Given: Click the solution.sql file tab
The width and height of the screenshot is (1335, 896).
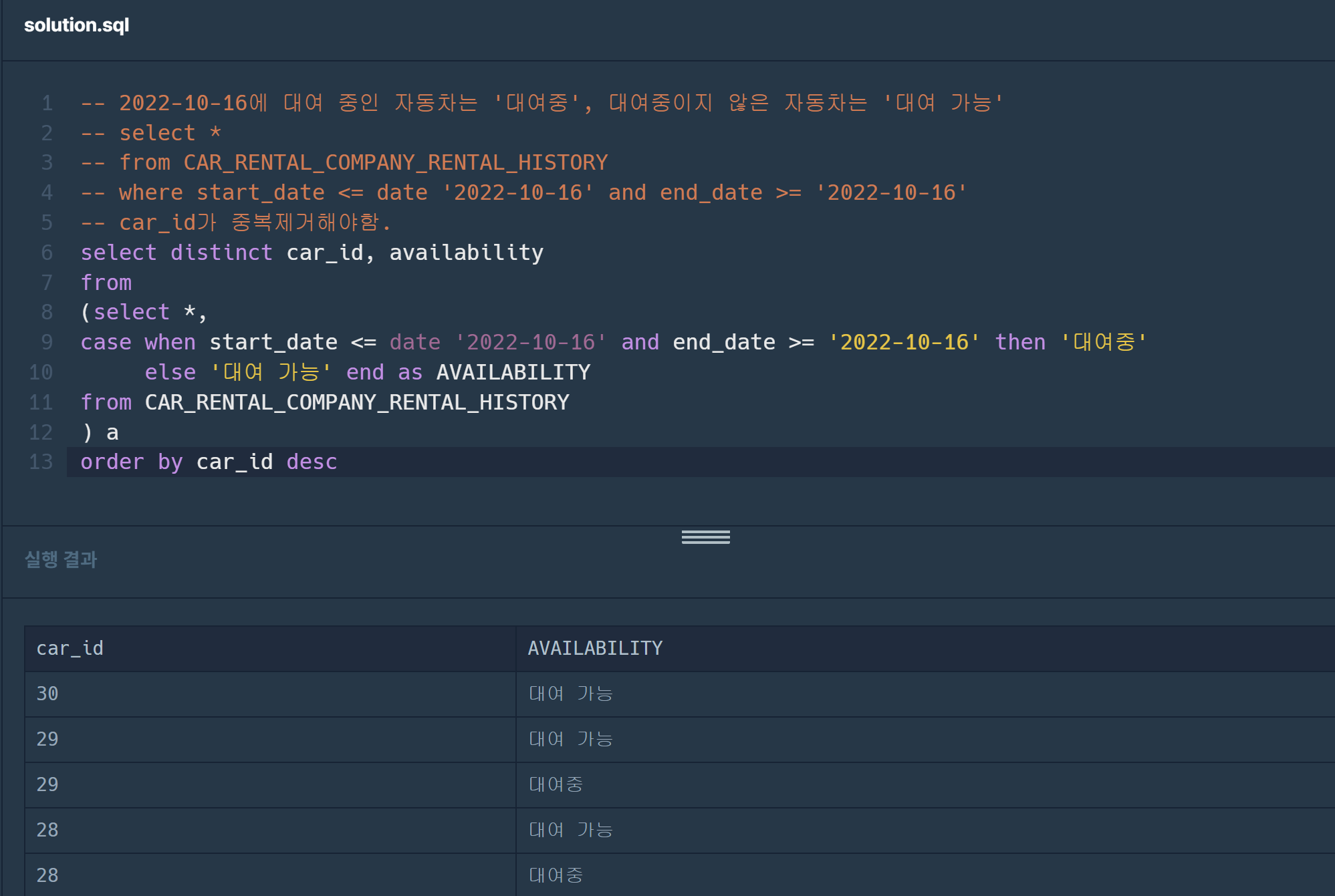Looking at the screenshot, I should (76, 25).
